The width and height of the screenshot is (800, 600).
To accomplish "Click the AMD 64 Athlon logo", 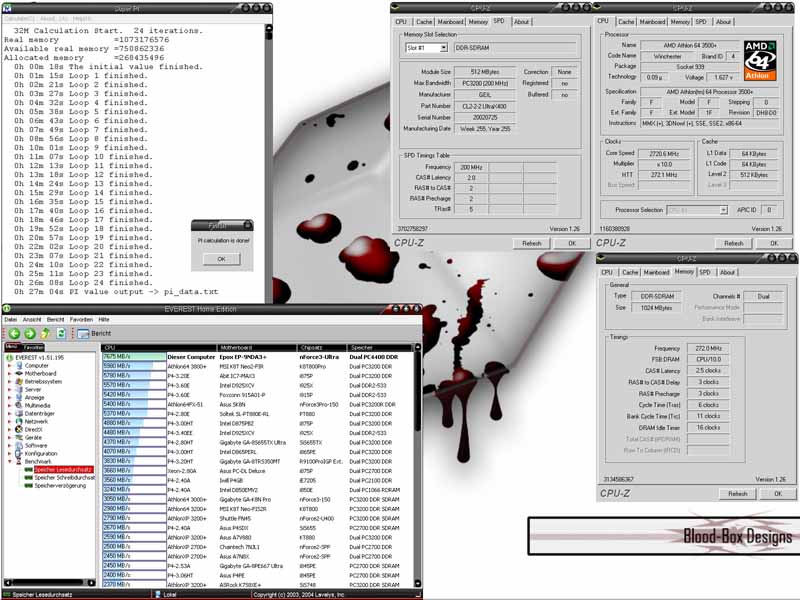I will click(x=760, y=60).
